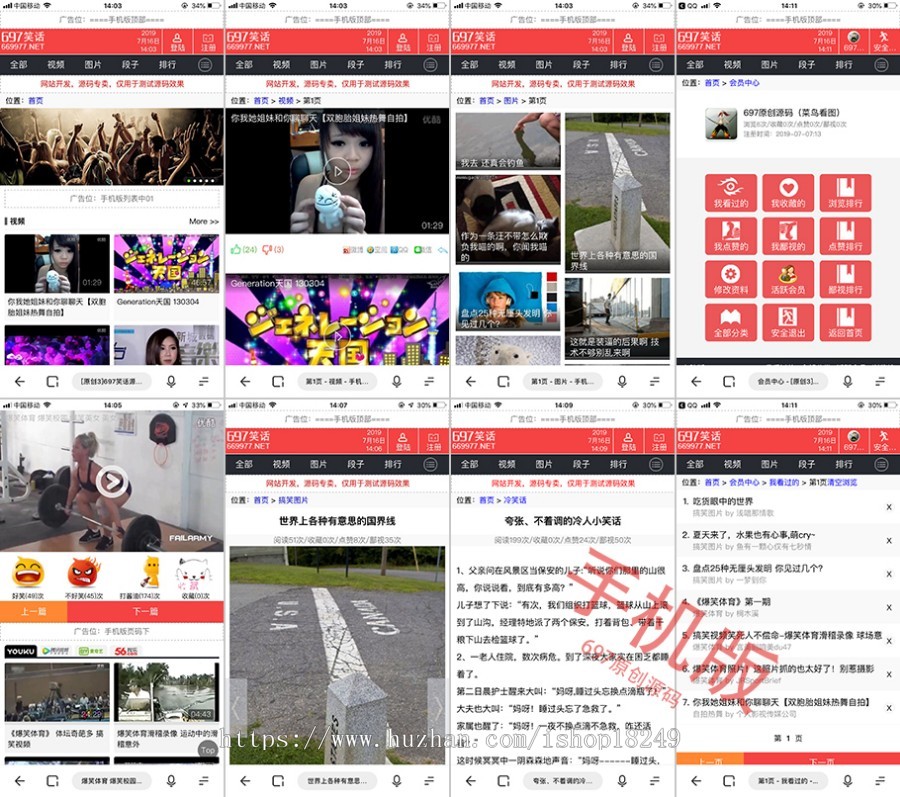Select 图片 tab on the home screen navbar
Viewport: 900px width, 797px height.
tap(93, 64)
